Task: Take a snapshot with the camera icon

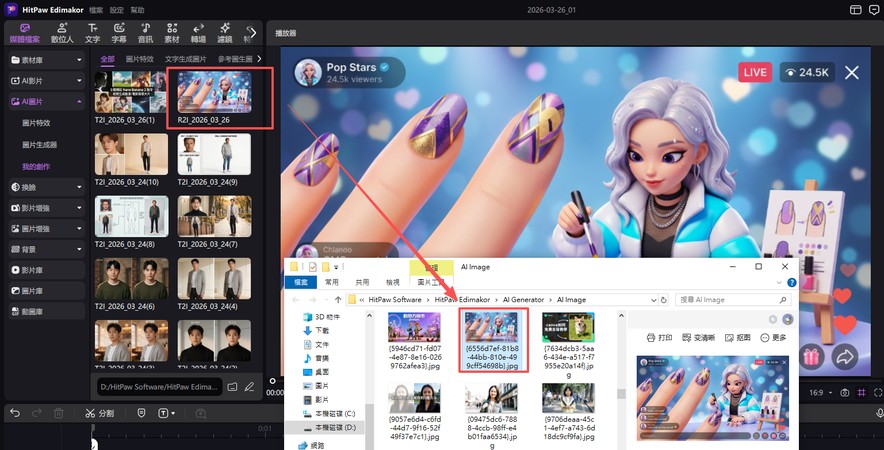Action: (x=845, y=393)
